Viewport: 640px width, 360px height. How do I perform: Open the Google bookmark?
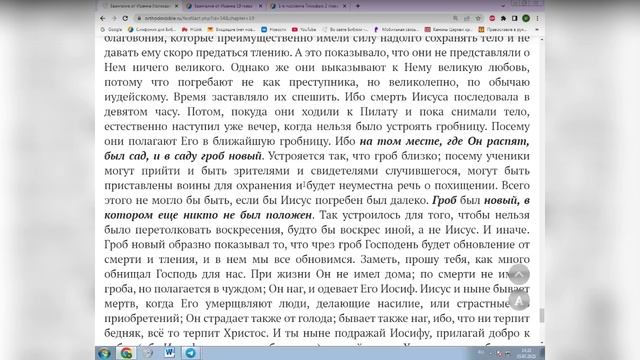111,29
